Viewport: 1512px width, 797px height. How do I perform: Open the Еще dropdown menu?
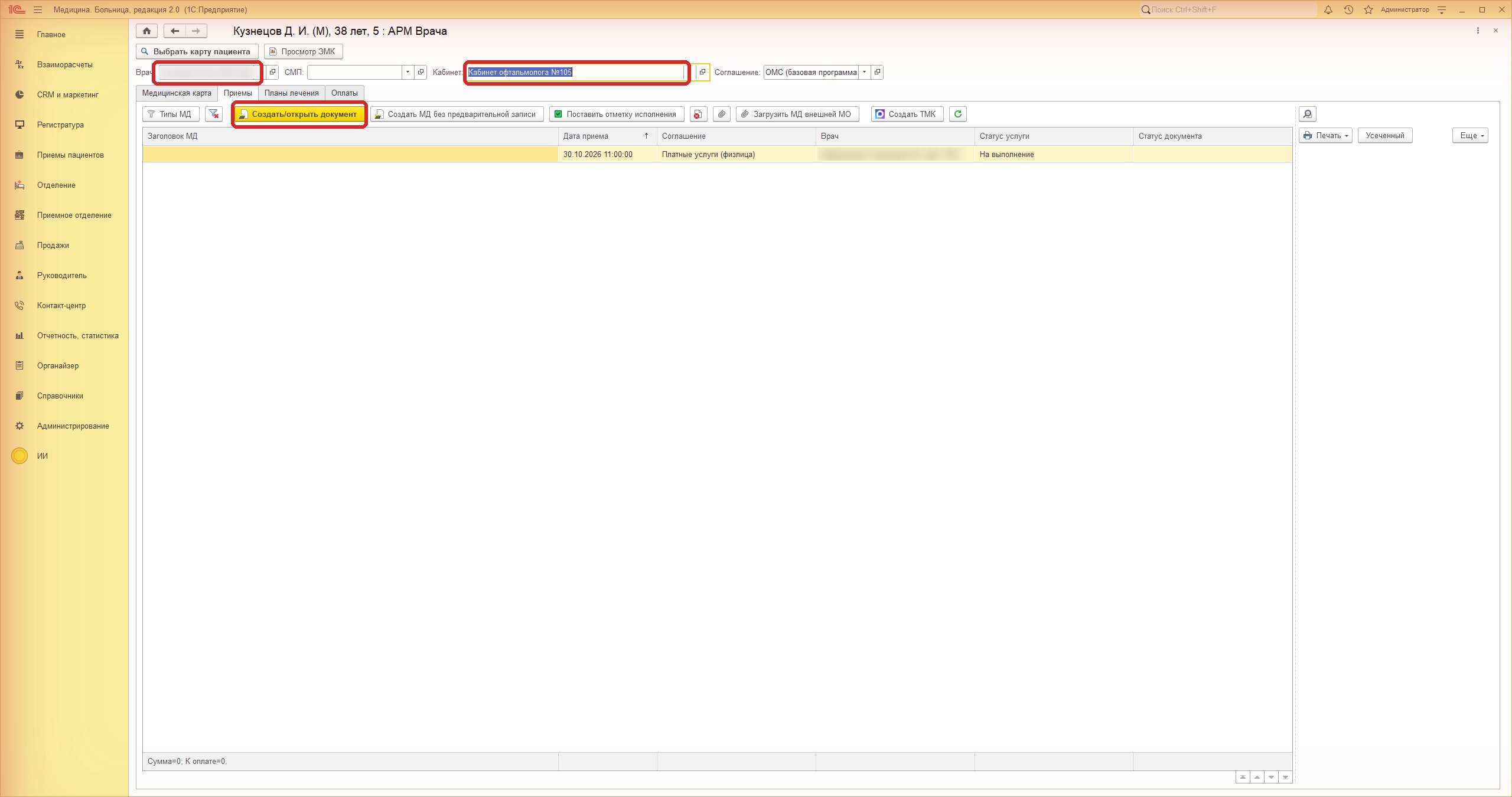(1470, 136)
